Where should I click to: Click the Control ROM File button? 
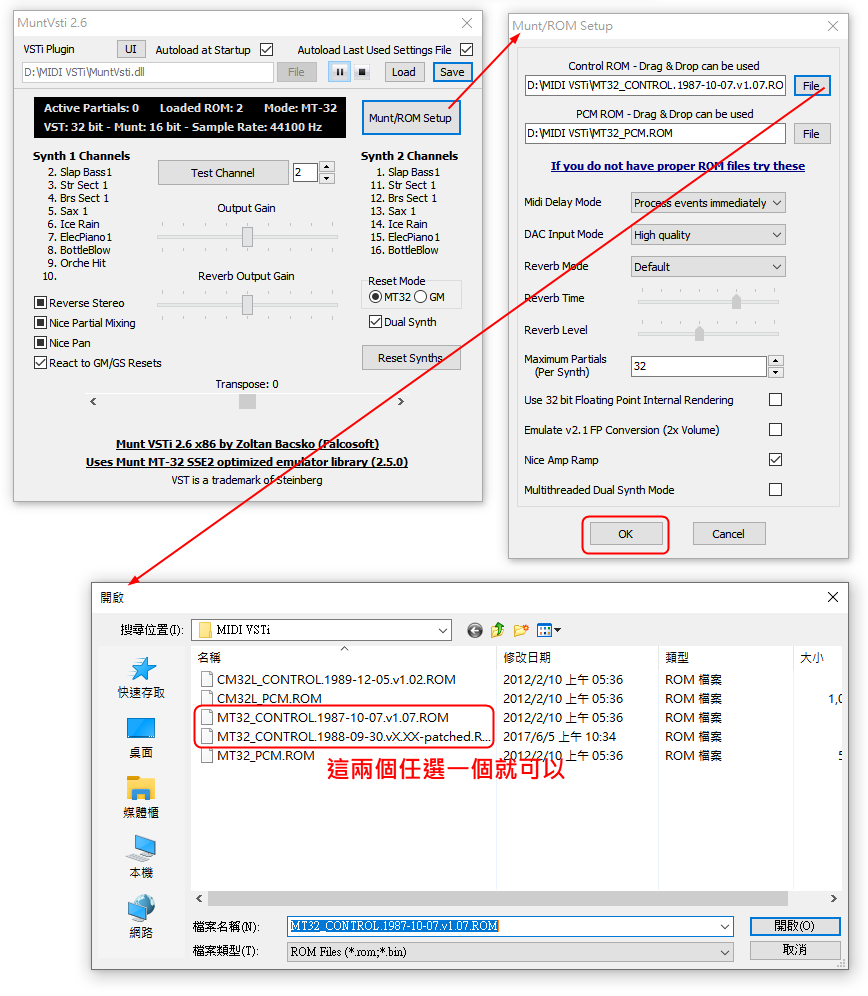pyautogui.click(x=811, y=86)
